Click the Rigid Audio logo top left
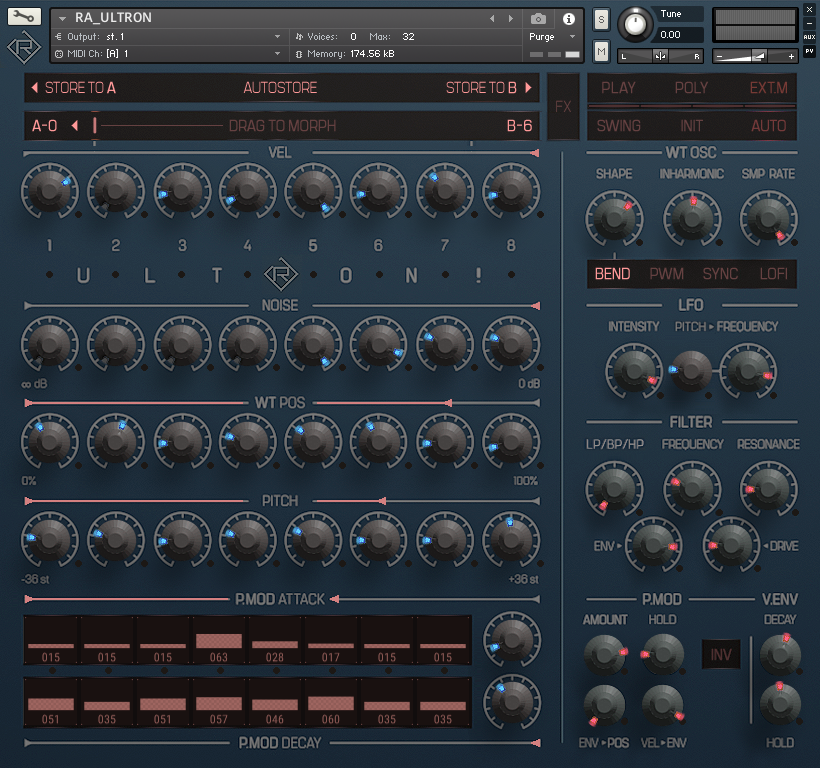 pyautogui.click(x=24, y=48)
